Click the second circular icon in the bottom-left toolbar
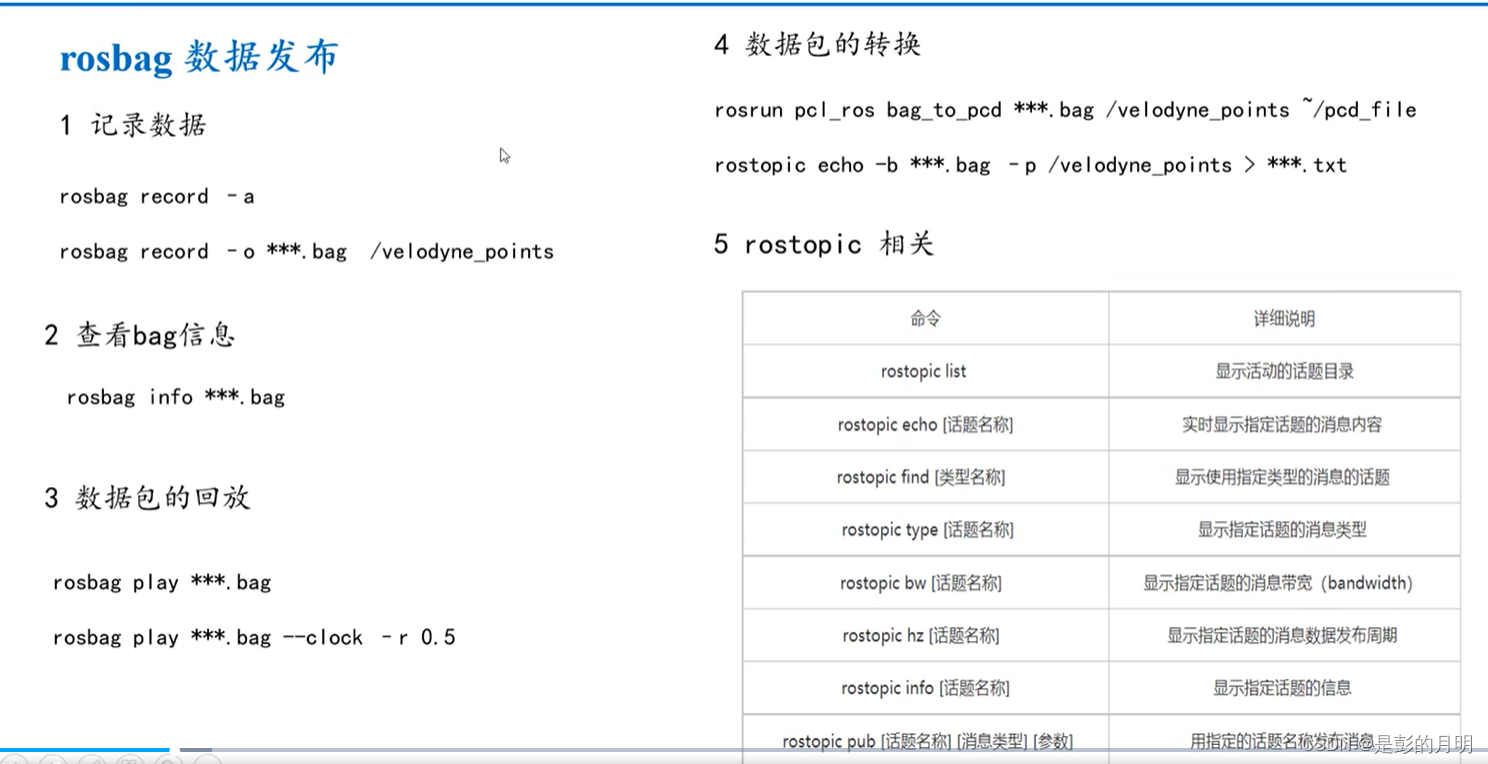 [x=52, y=760]
